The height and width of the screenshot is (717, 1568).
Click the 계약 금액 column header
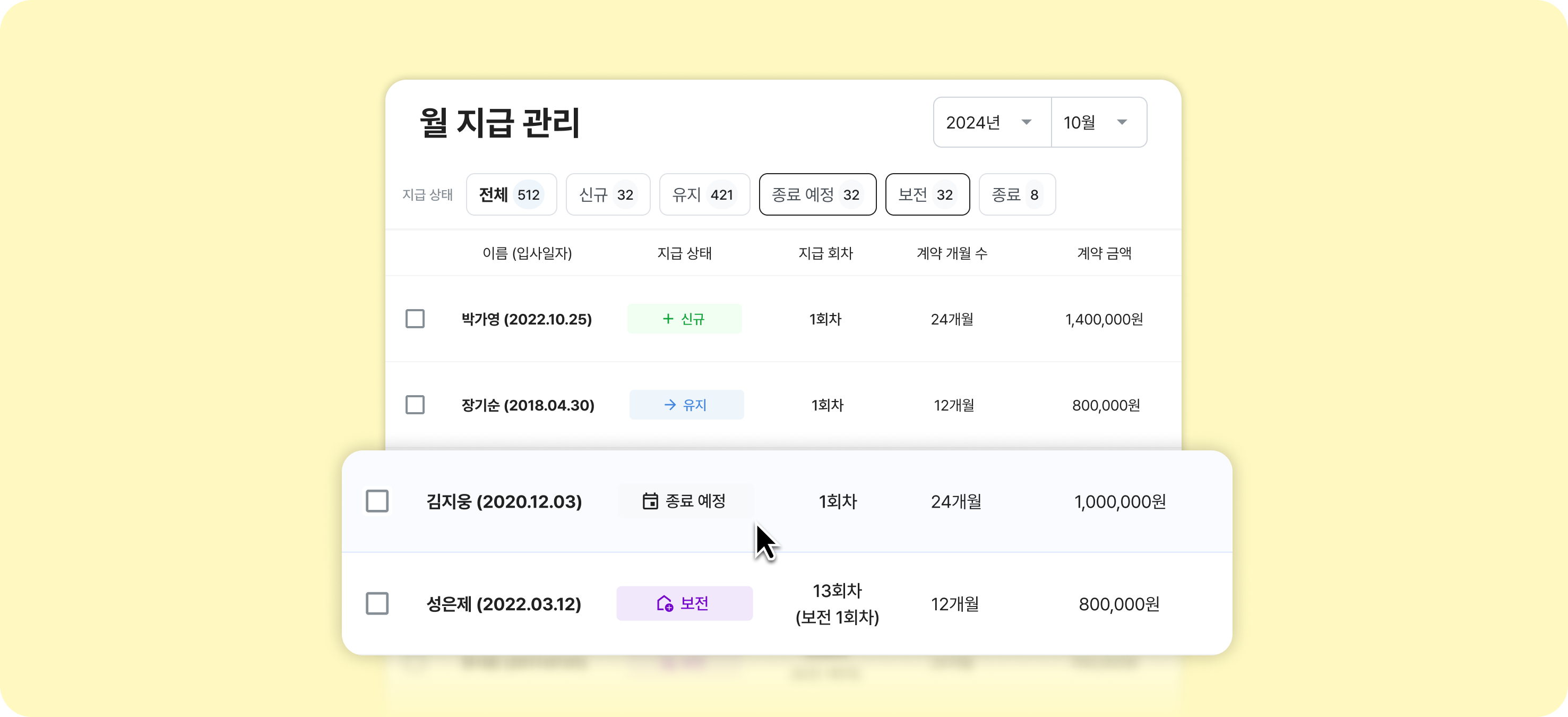click(x=1104, y=253)
